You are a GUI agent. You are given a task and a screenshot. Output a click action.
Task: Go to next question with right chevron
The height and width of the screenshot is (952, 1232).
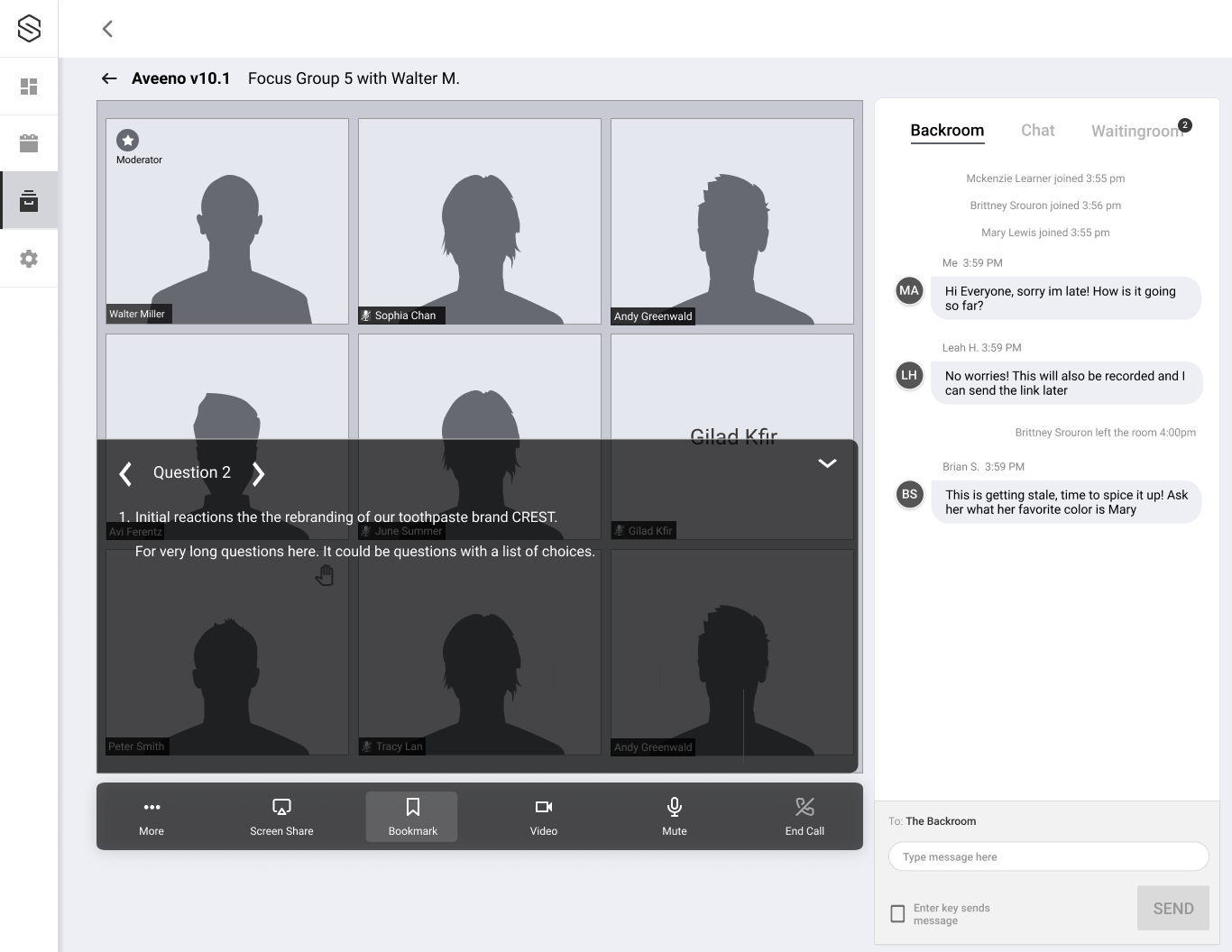(259, 473)
